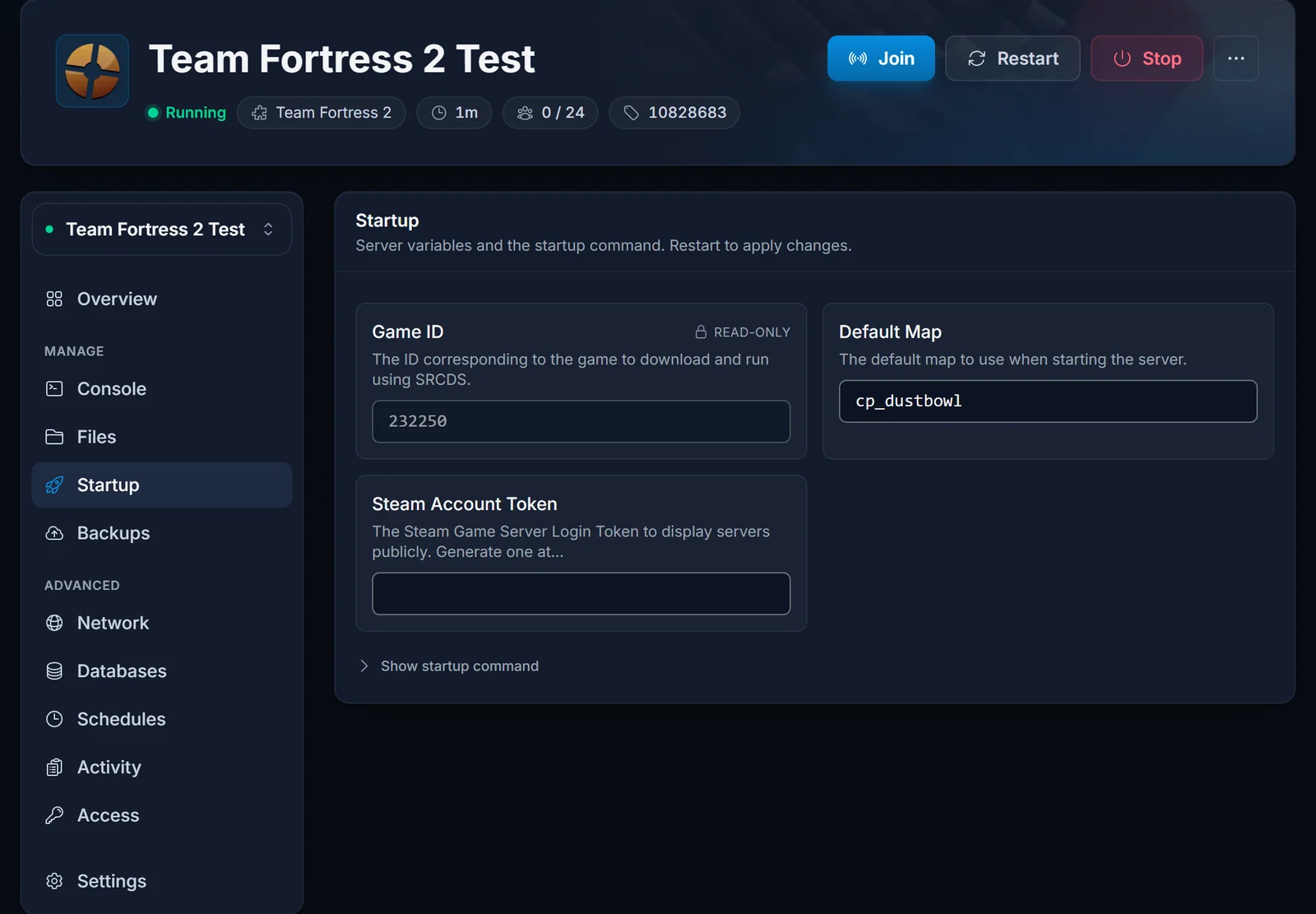The image size is (1316, 914).
Task: Click the Settings gear icon
Action: [54, 881]
